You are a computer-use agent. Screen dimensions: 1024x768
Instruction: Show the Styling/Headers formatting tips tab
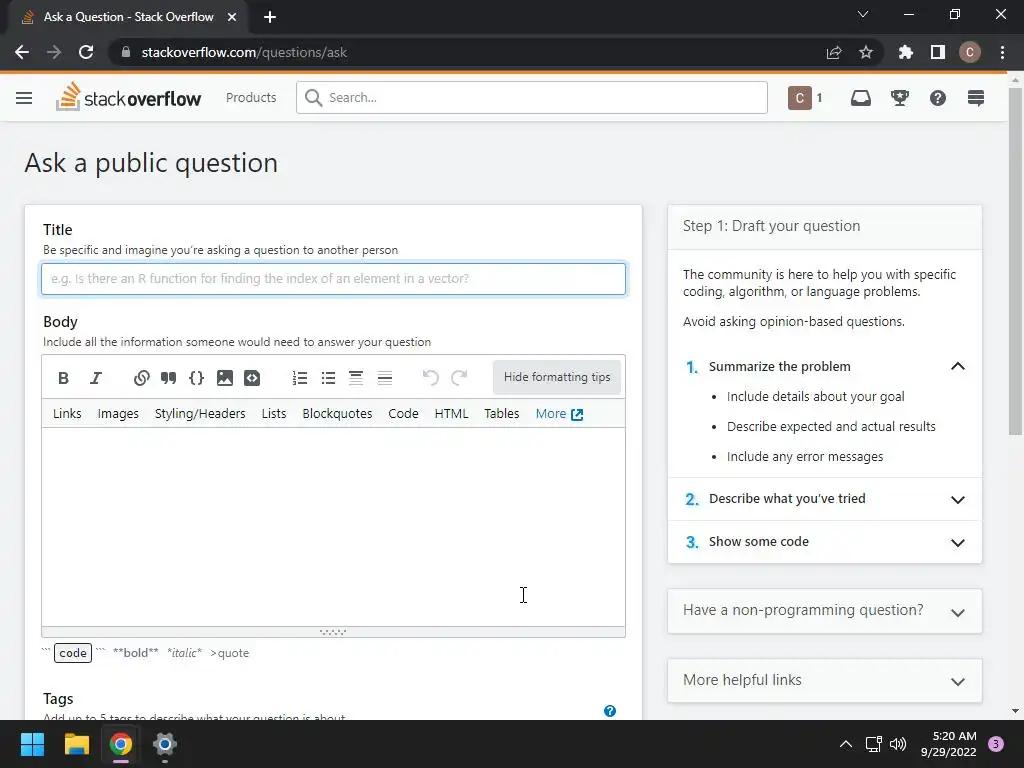click(200, 413)
